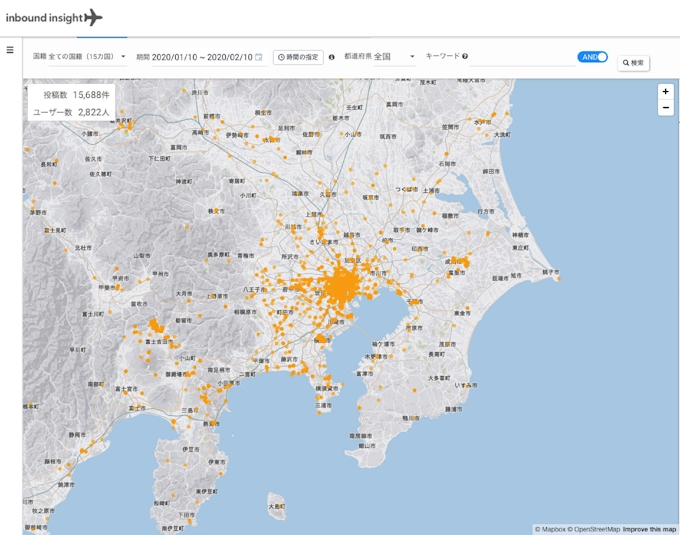Expand the 国籍 nationality dropdown
This screenshot has height=535, width=680.
coord(123,57)
